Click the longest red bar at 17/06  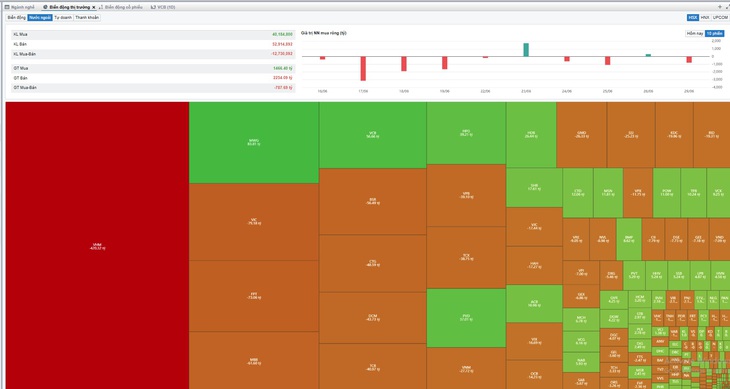[363, 68]
